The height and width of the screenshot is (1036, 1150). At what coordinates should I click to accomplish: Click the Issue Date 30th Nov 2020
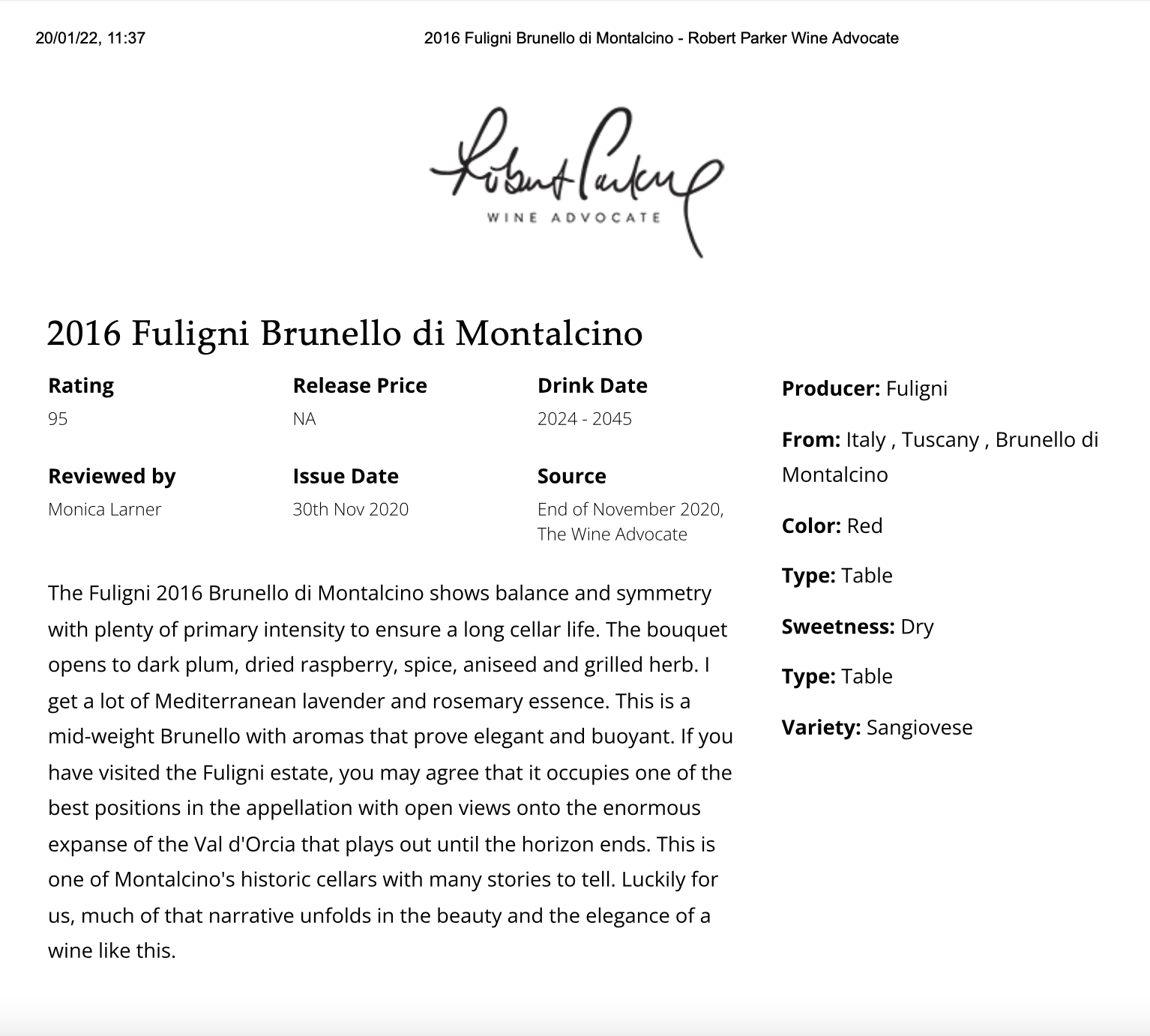[x=350, y=509]
